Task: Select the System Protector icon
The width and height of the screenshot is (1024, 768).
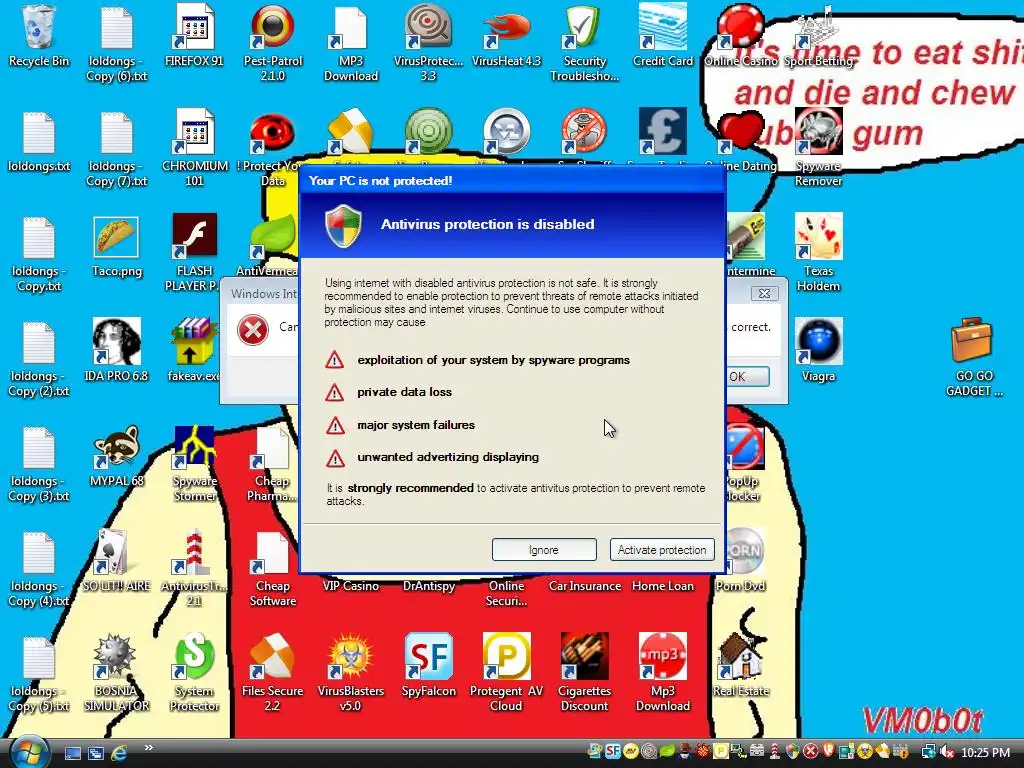Action: point(194,673)
